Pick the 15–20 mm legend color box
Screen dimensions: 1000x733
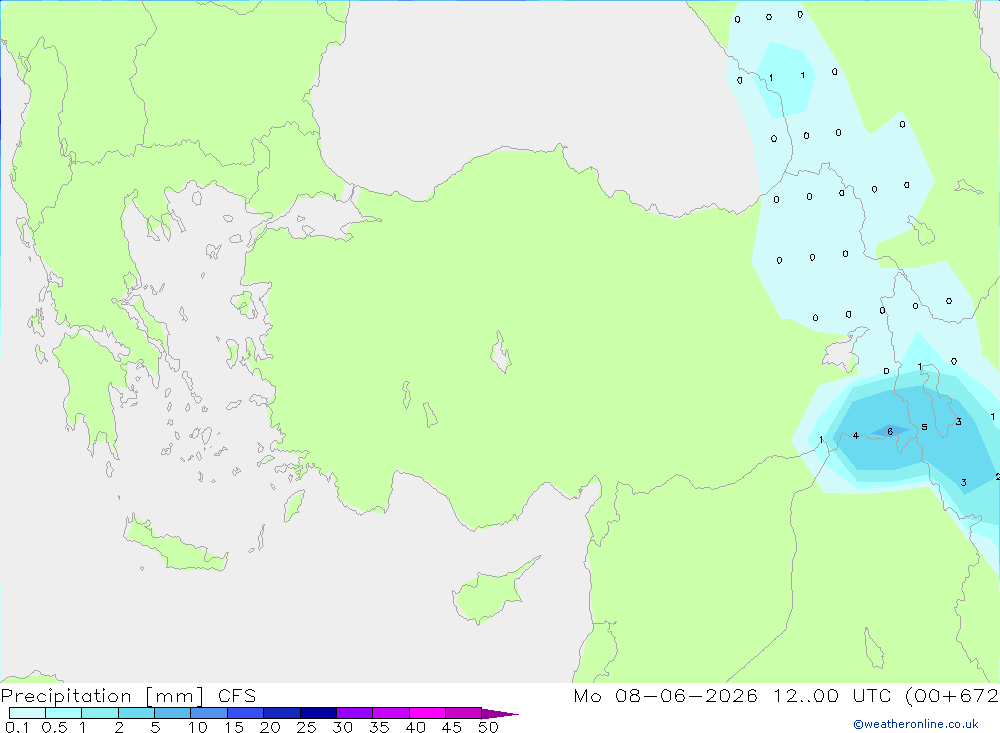point(246,713)
